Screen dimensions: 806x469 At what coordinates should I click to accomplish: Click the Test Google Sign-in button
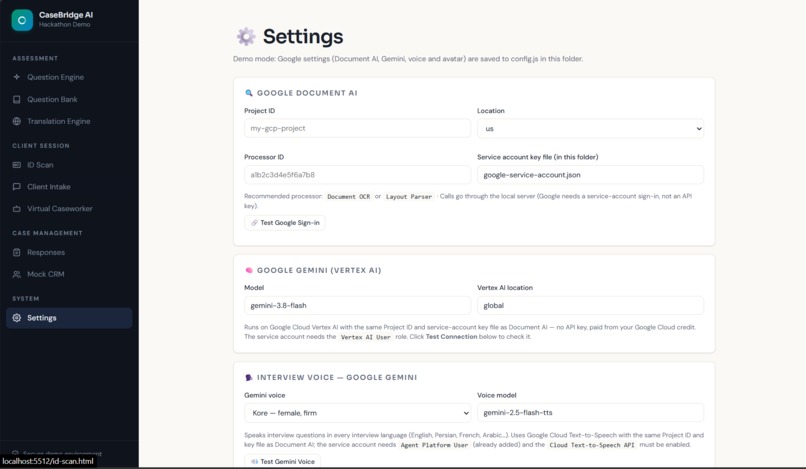pyautogui.click(x=285, y=223)
